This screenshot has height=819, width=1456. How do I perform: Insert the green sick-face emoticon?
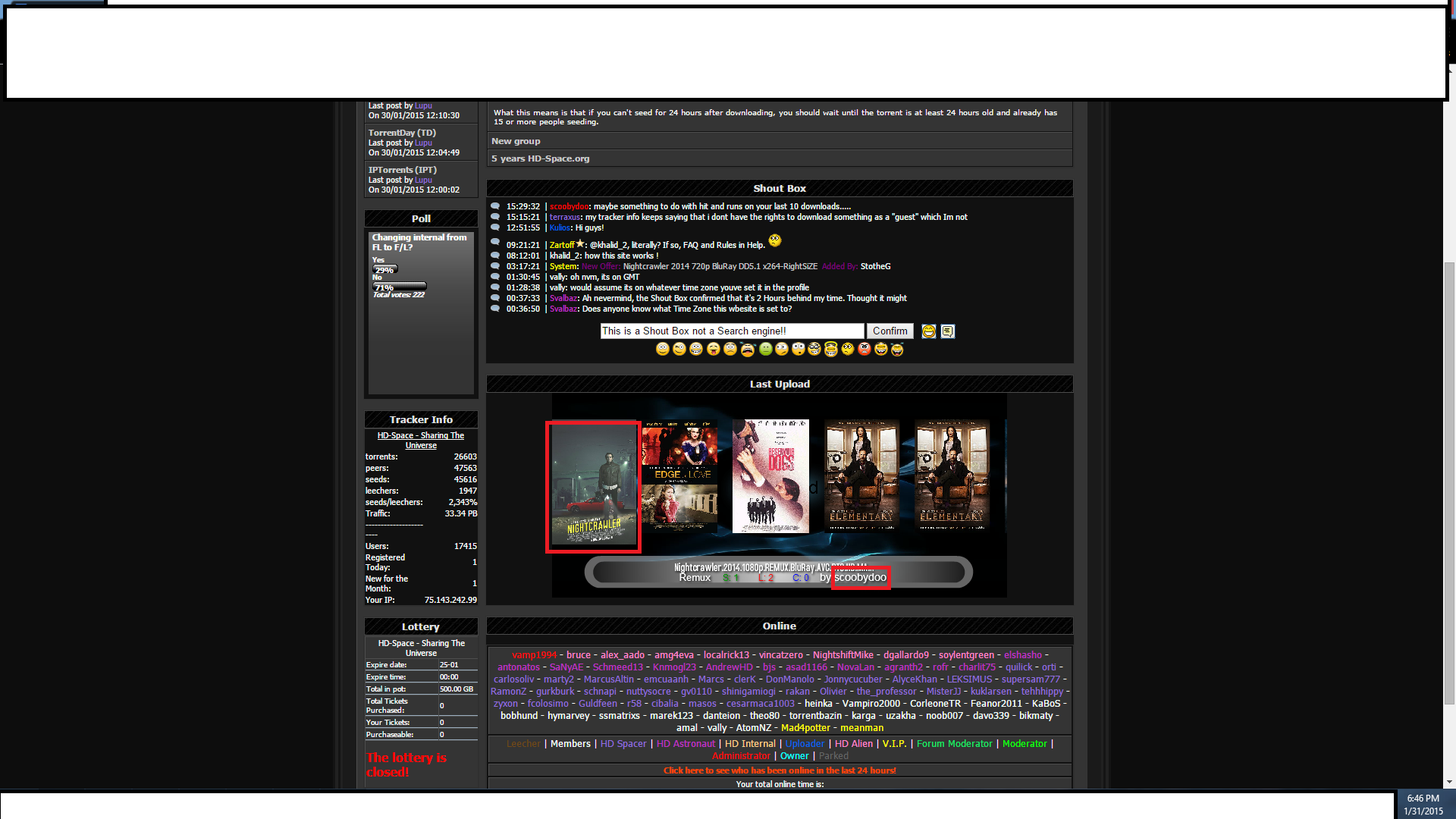(x=765, y=349)
